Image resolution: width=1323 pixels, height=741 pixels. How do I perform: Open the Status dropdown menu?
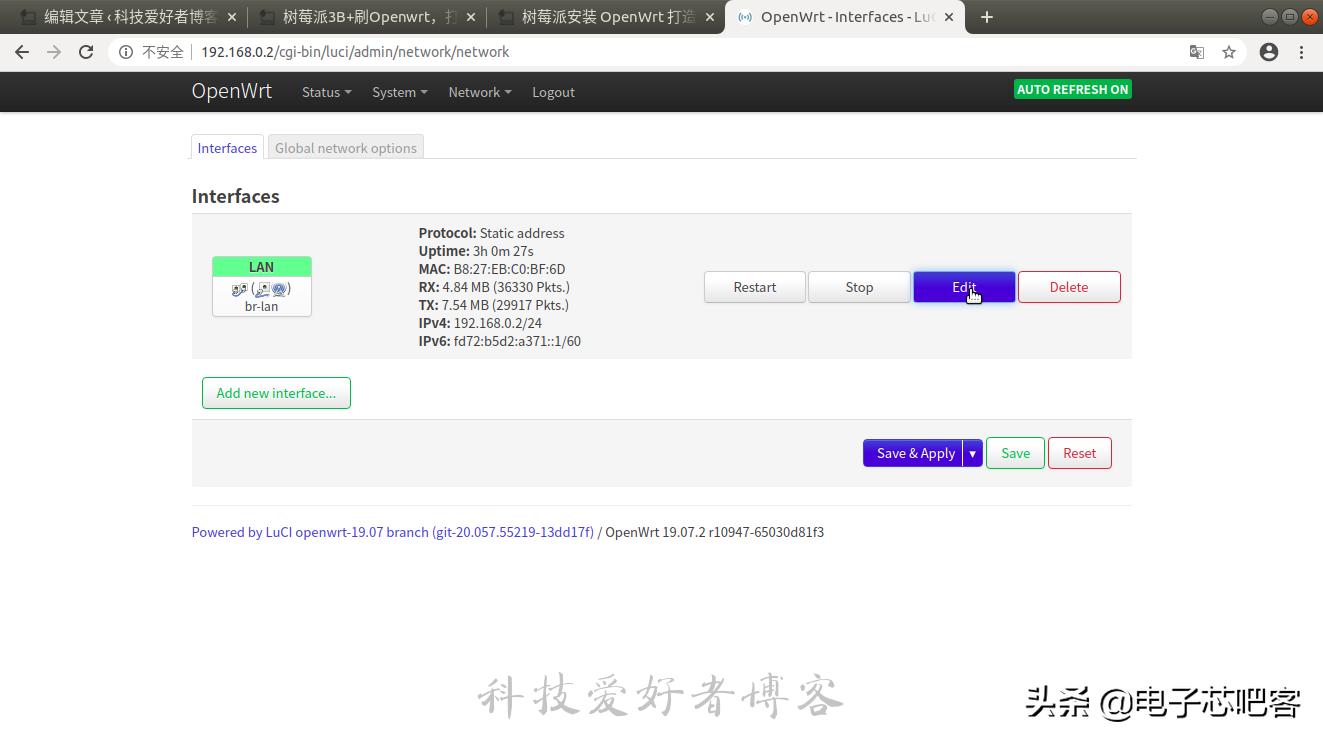[x=325, y=92]
